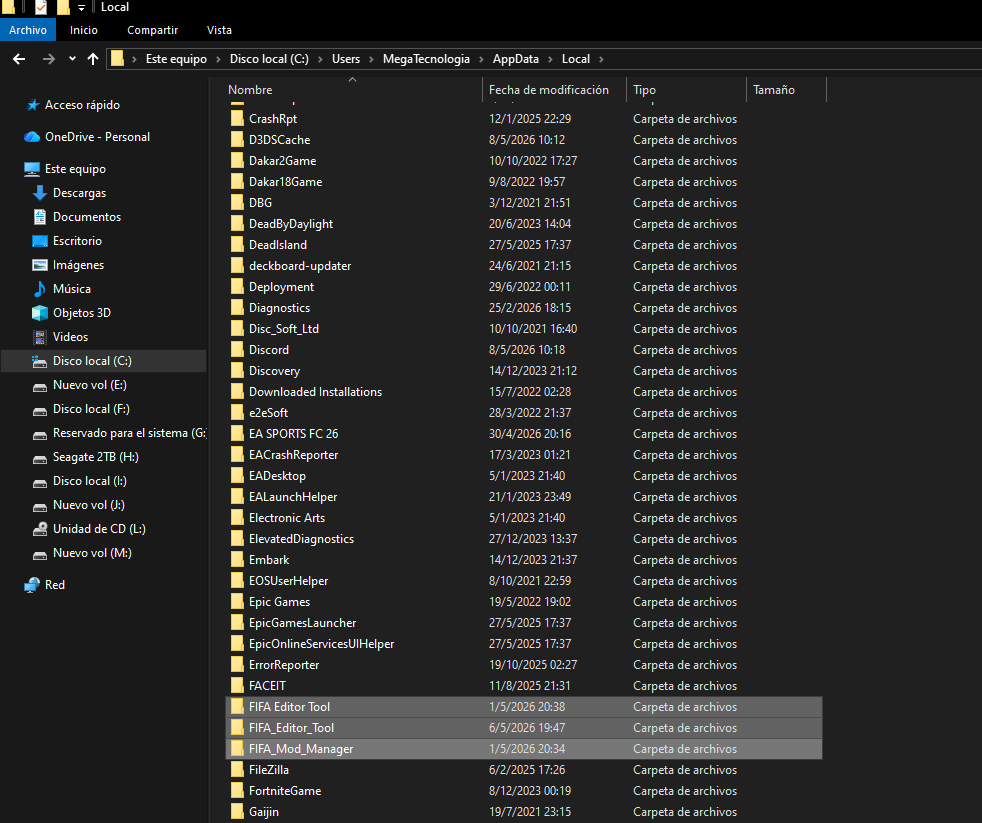Select the Electronic Arts folder

pos(287,518)
